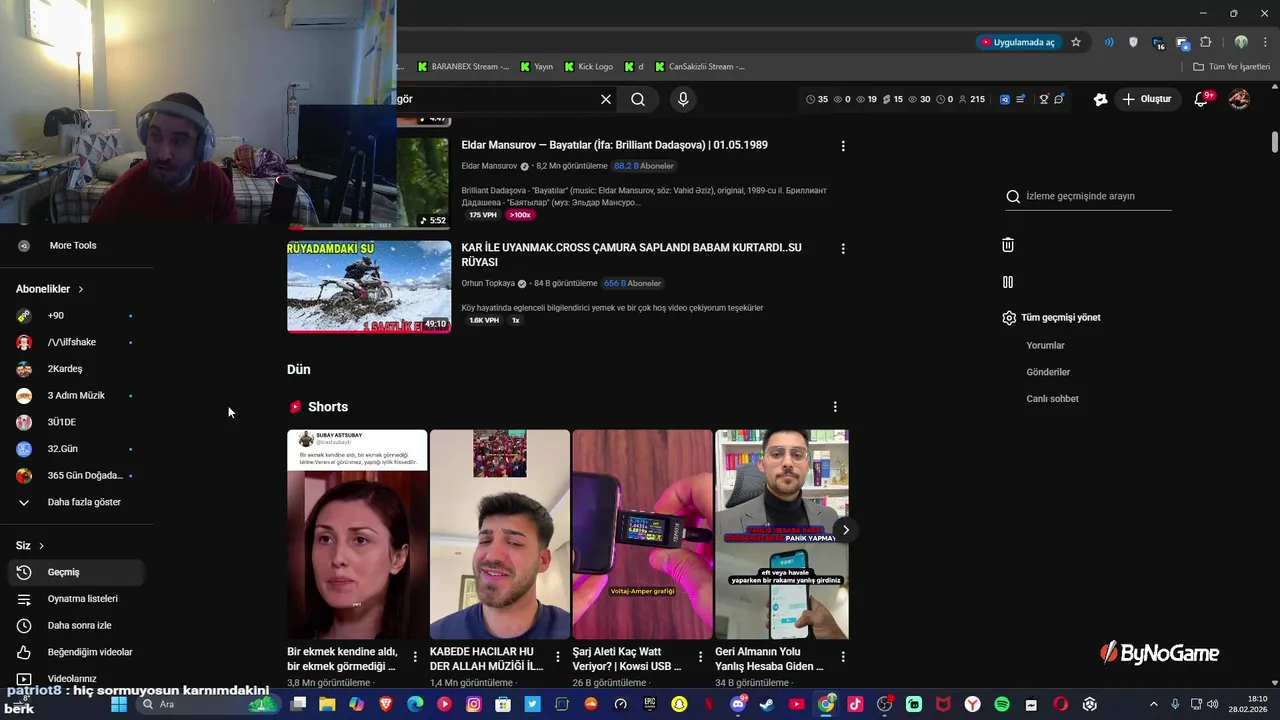Open the 3Ü1DE channel subscription
Image resolution: width=1280 pixels, height=720 pixels.
76,422
